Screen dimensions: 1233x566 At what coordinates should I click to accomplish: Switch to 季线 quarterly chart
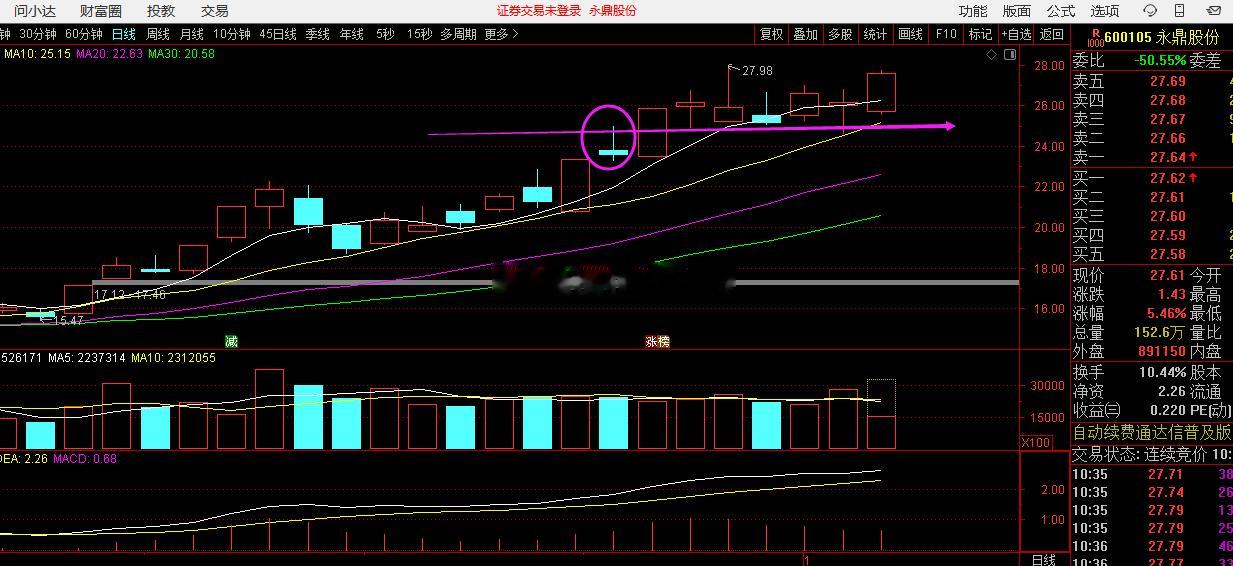[x=317, y=34]
